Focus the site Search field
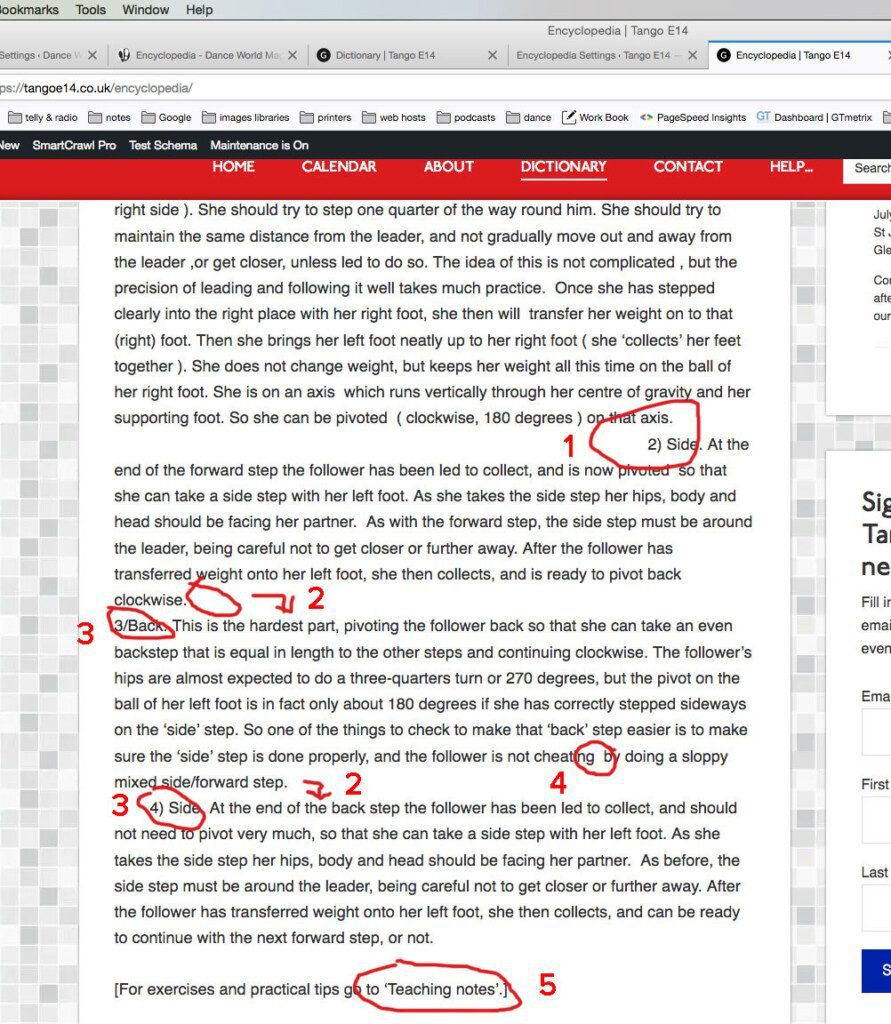 pos(867,168)
